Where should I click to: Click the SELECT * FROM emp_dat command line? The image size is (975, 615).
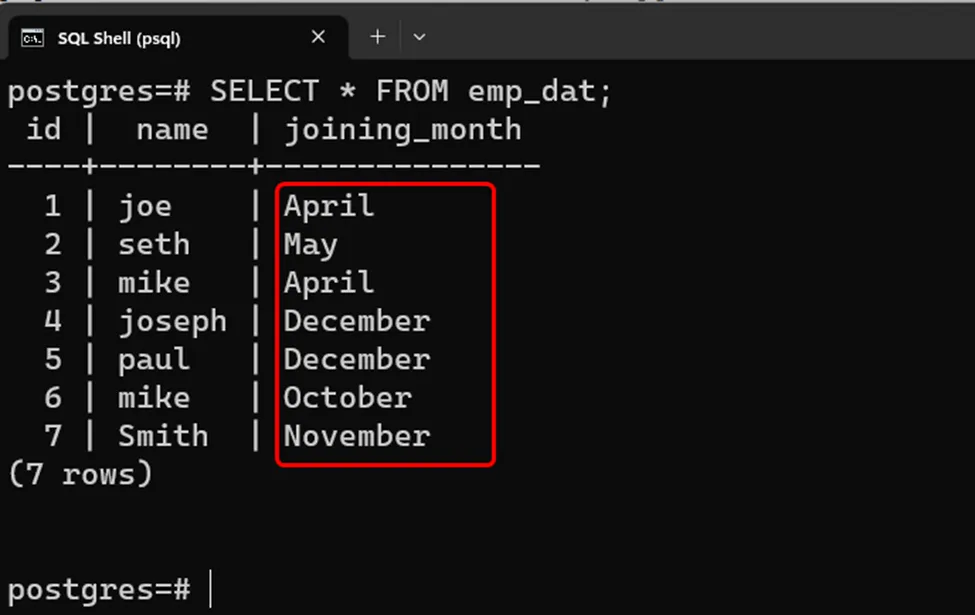click(x=310, y=91)
